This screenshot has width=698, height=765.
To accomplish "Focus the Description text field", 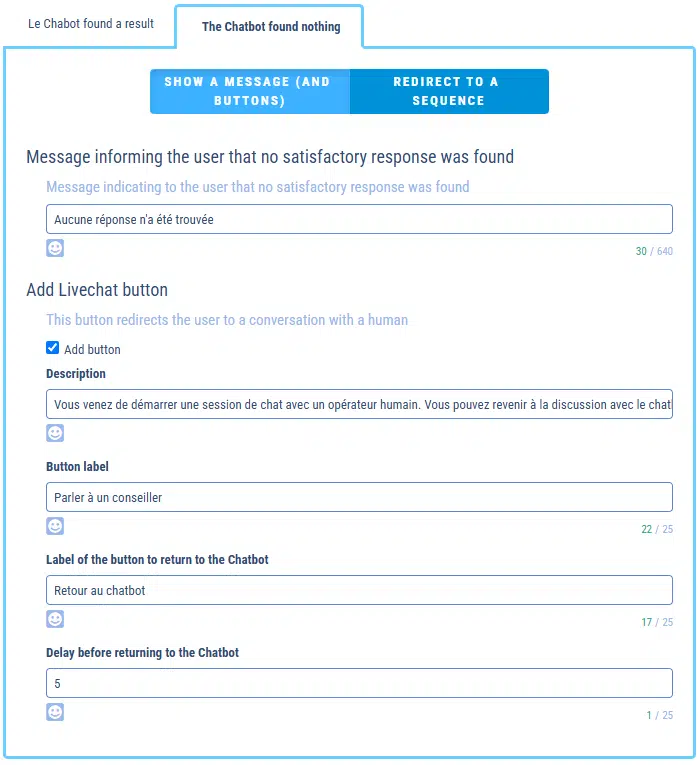I will [359, 405].
